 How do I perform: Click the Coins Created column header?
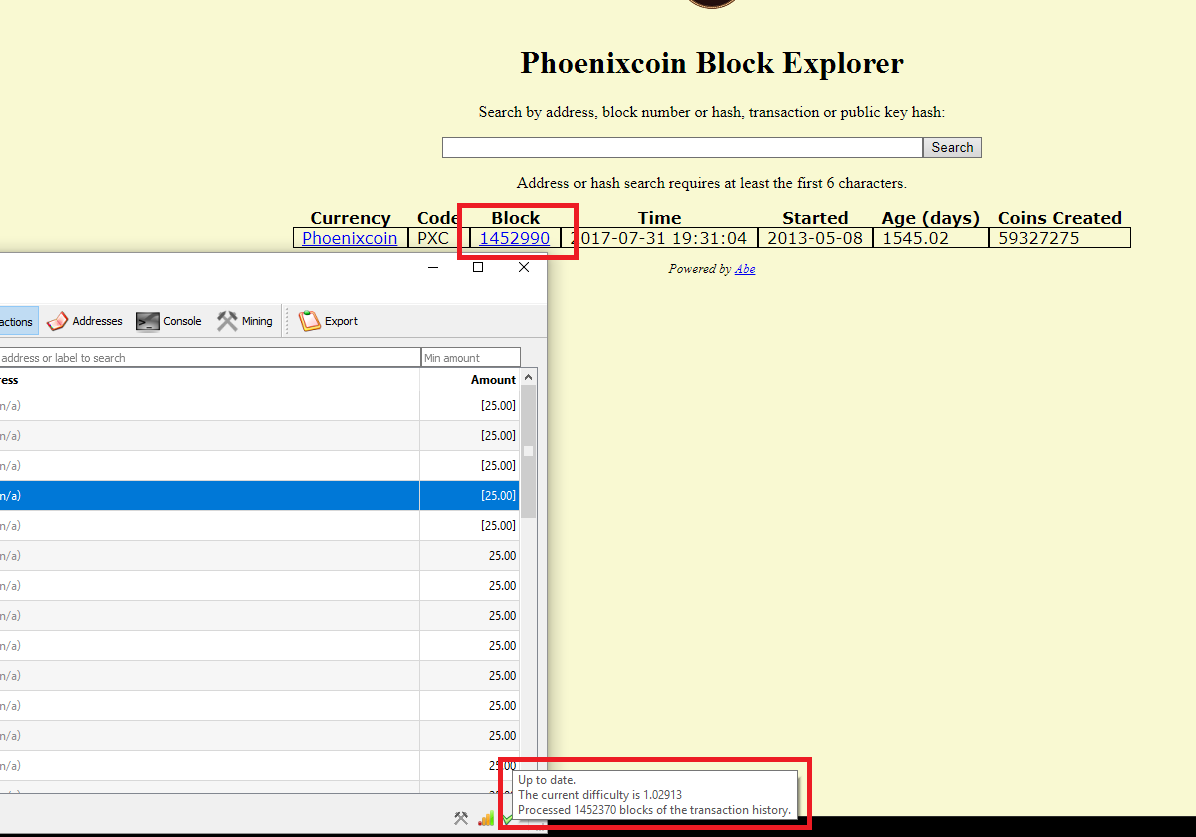1059,218
